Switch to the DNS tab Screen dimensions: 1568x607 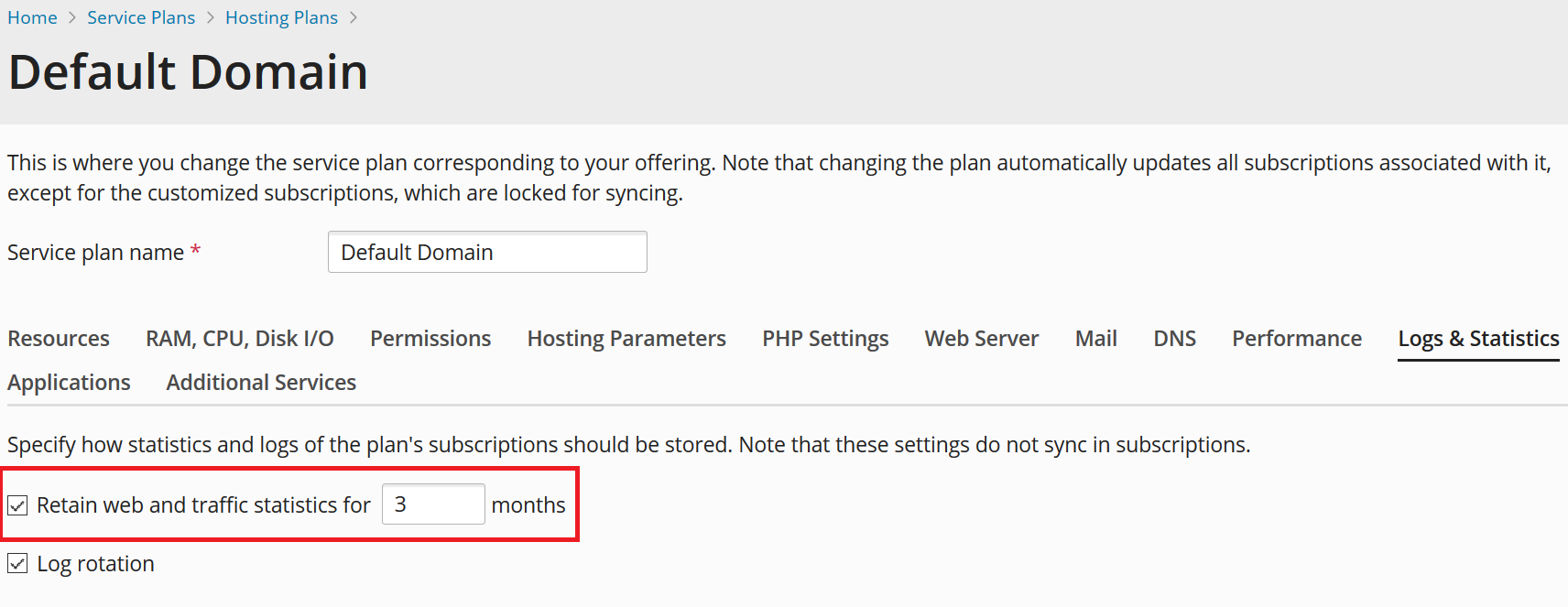[1174, 339]
